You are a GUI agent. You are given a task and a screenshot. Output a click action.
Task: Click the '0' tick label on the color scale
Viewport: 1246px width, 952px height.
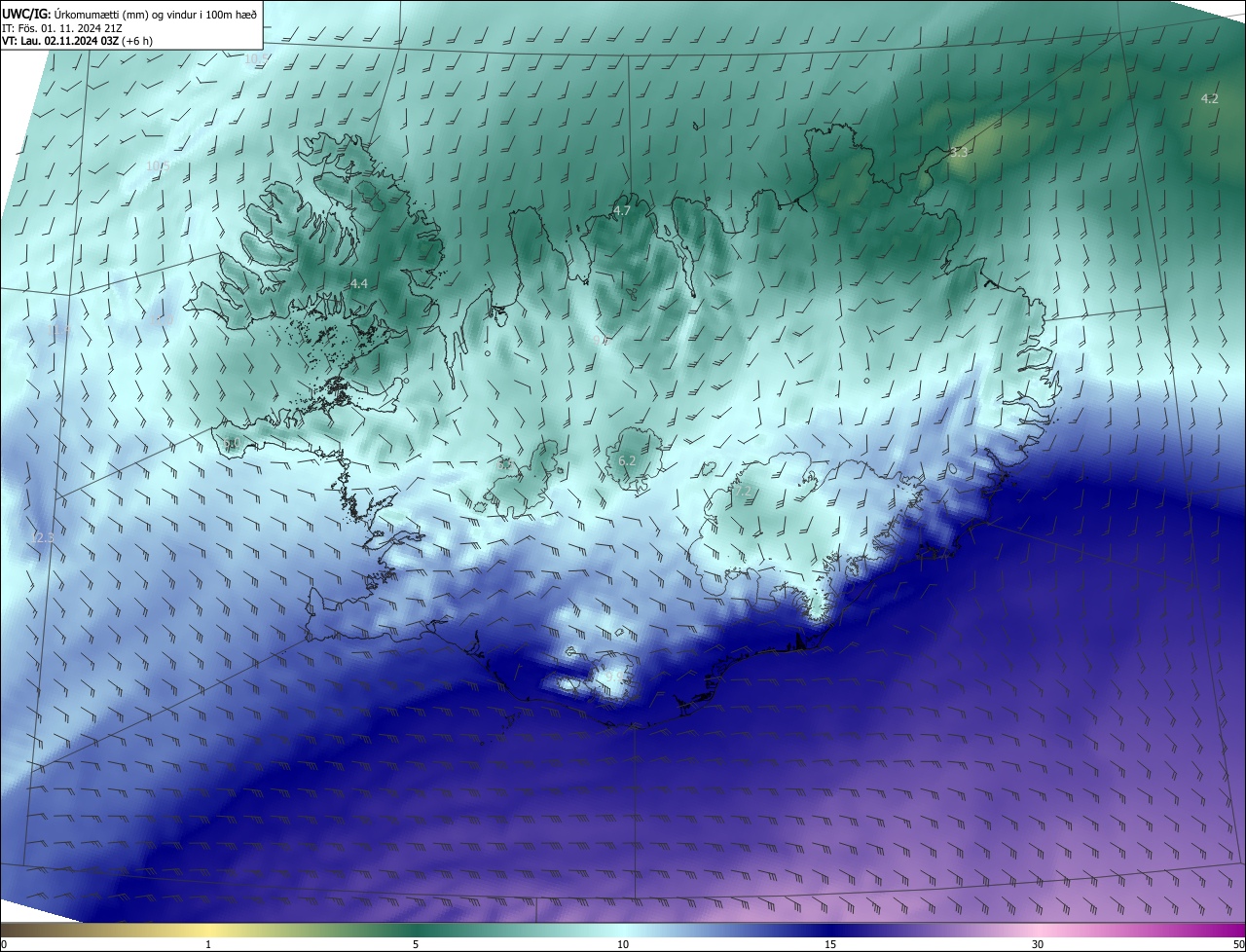pyautogui.click(x=4, y=945)
